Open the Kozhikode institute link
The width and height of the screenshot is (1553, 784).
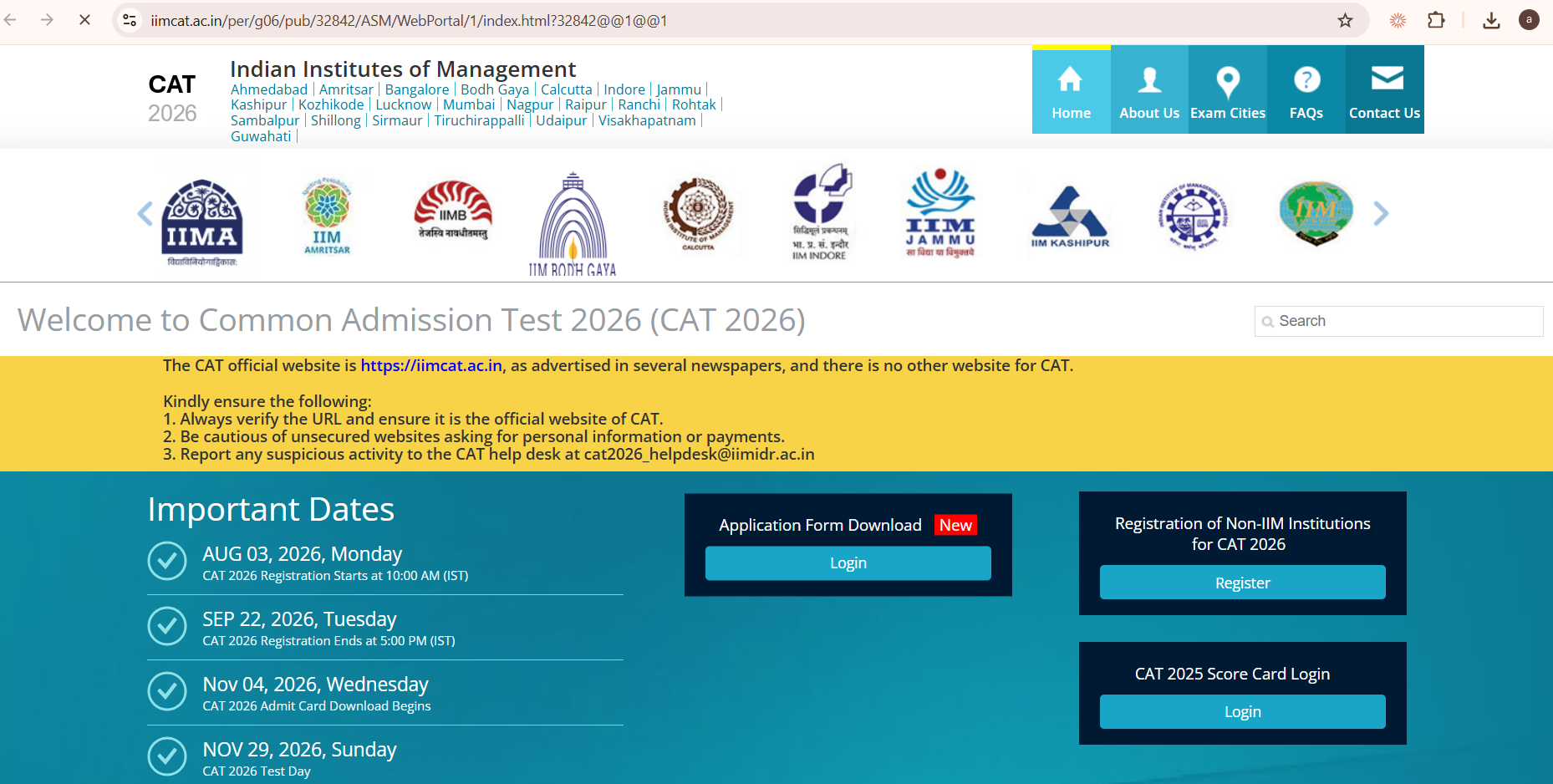(x=331, y=104)
